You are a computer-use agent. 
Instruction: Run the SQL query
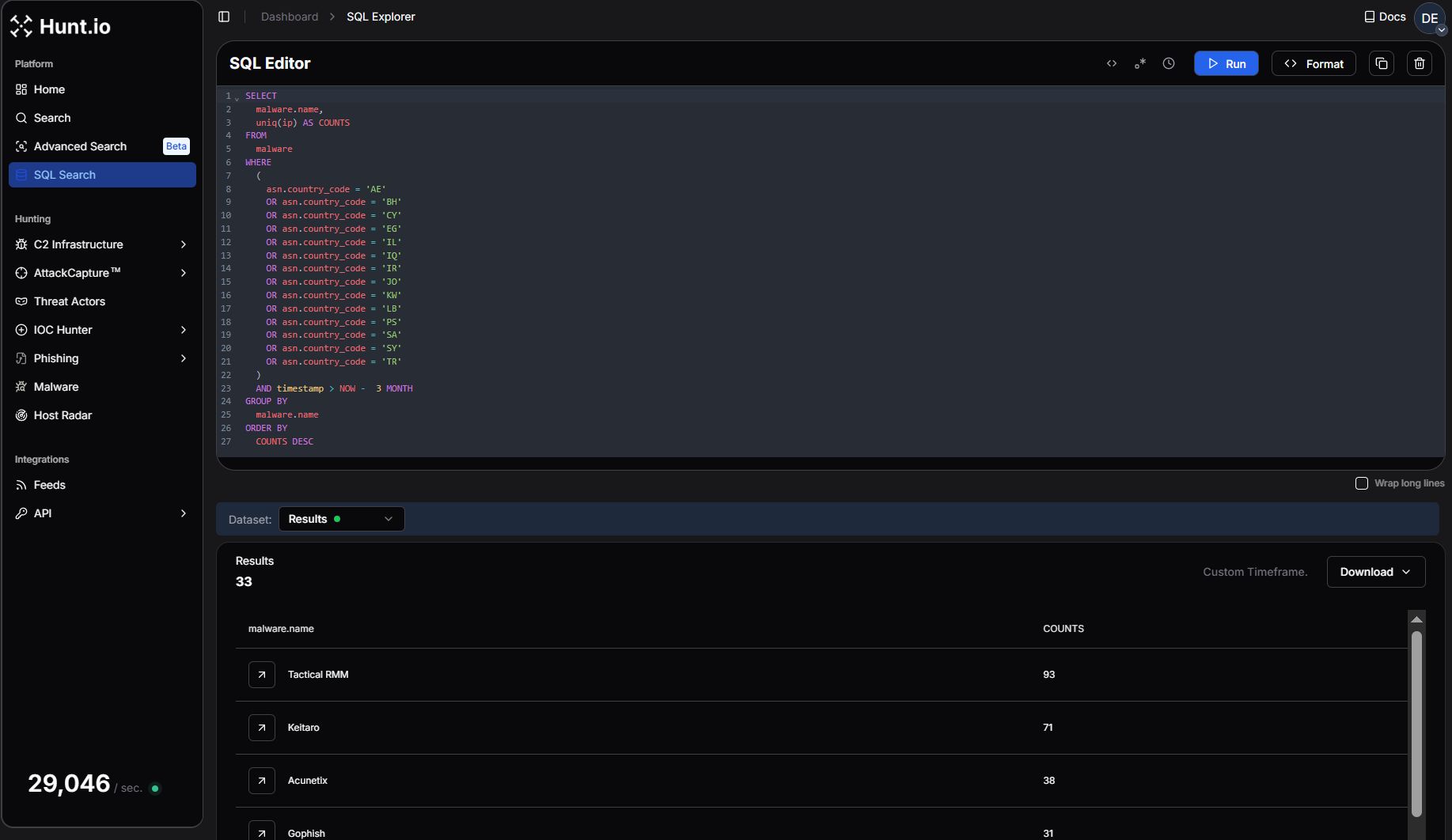[1226, 63]
